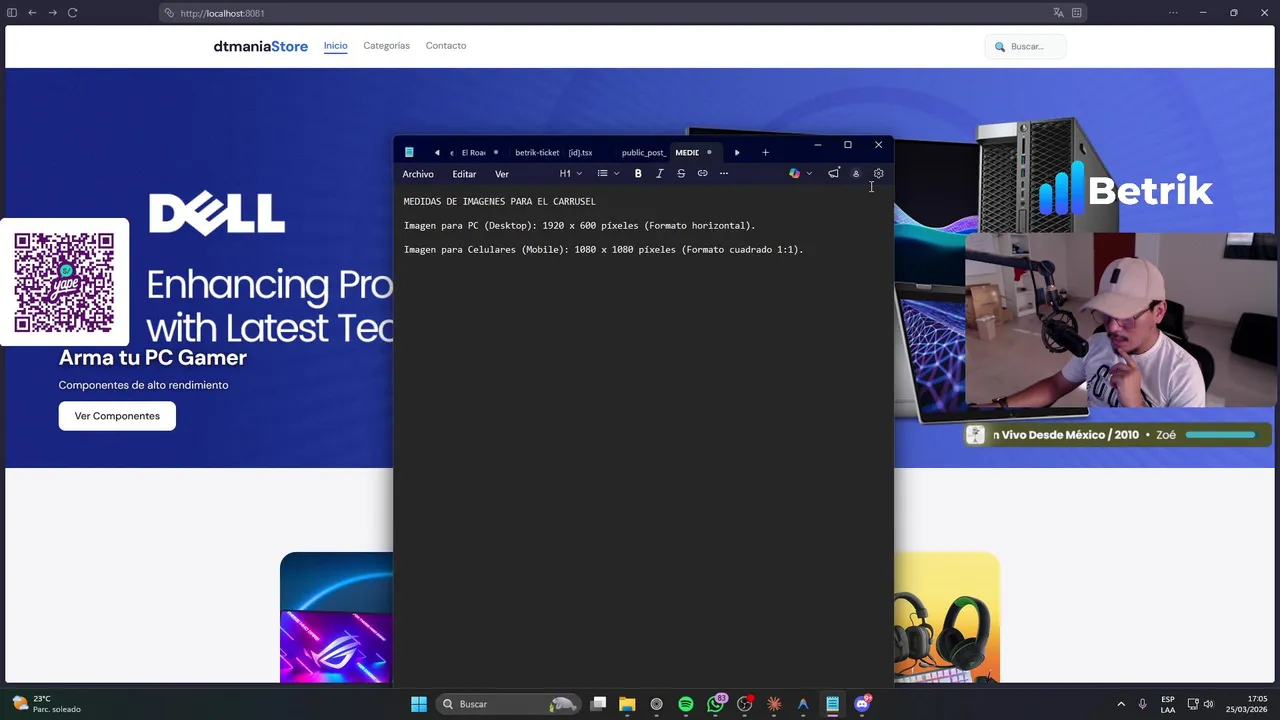Open the volume control in the tray

[1209, 704]
